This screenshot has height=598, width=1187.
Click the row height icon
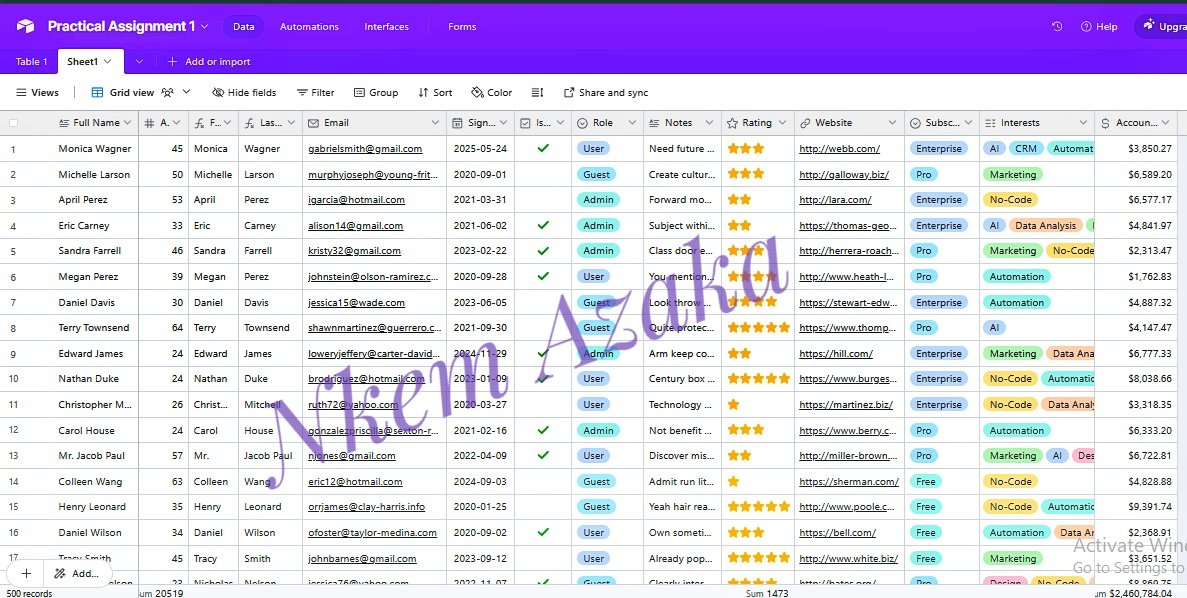537,92
